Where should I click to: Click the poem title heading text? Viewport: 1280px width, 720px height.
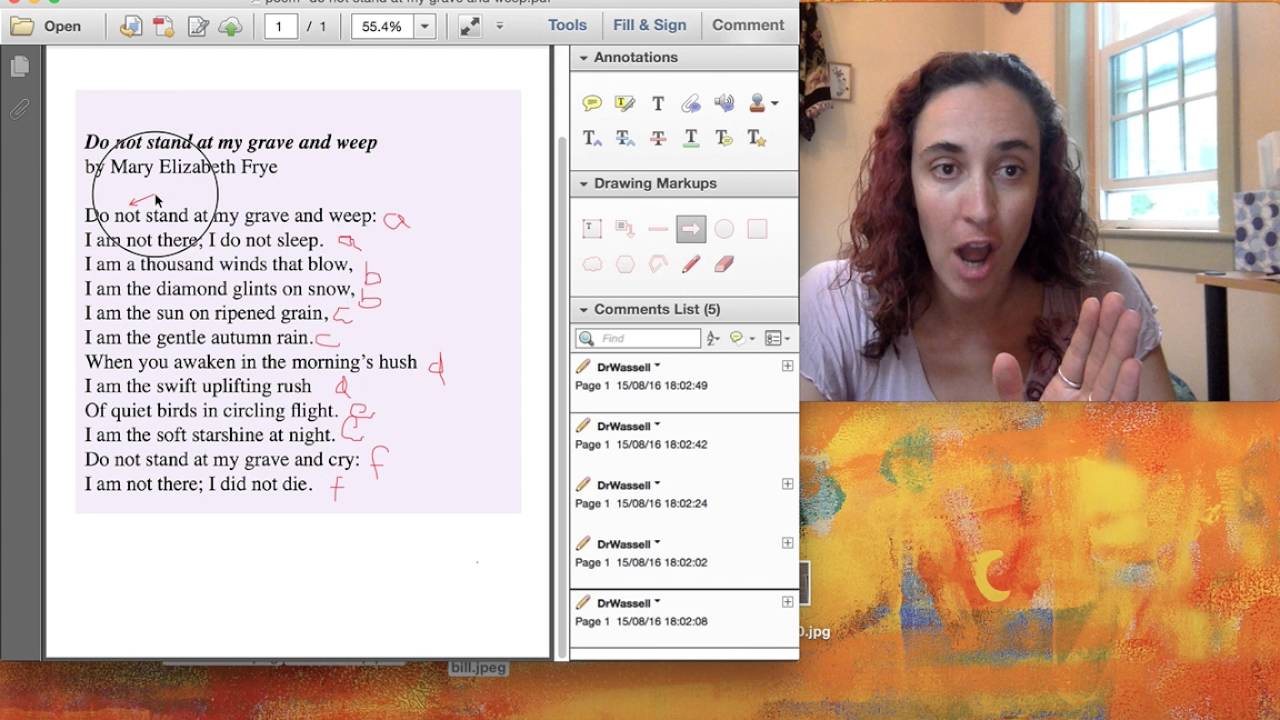[x=231, y=142]
